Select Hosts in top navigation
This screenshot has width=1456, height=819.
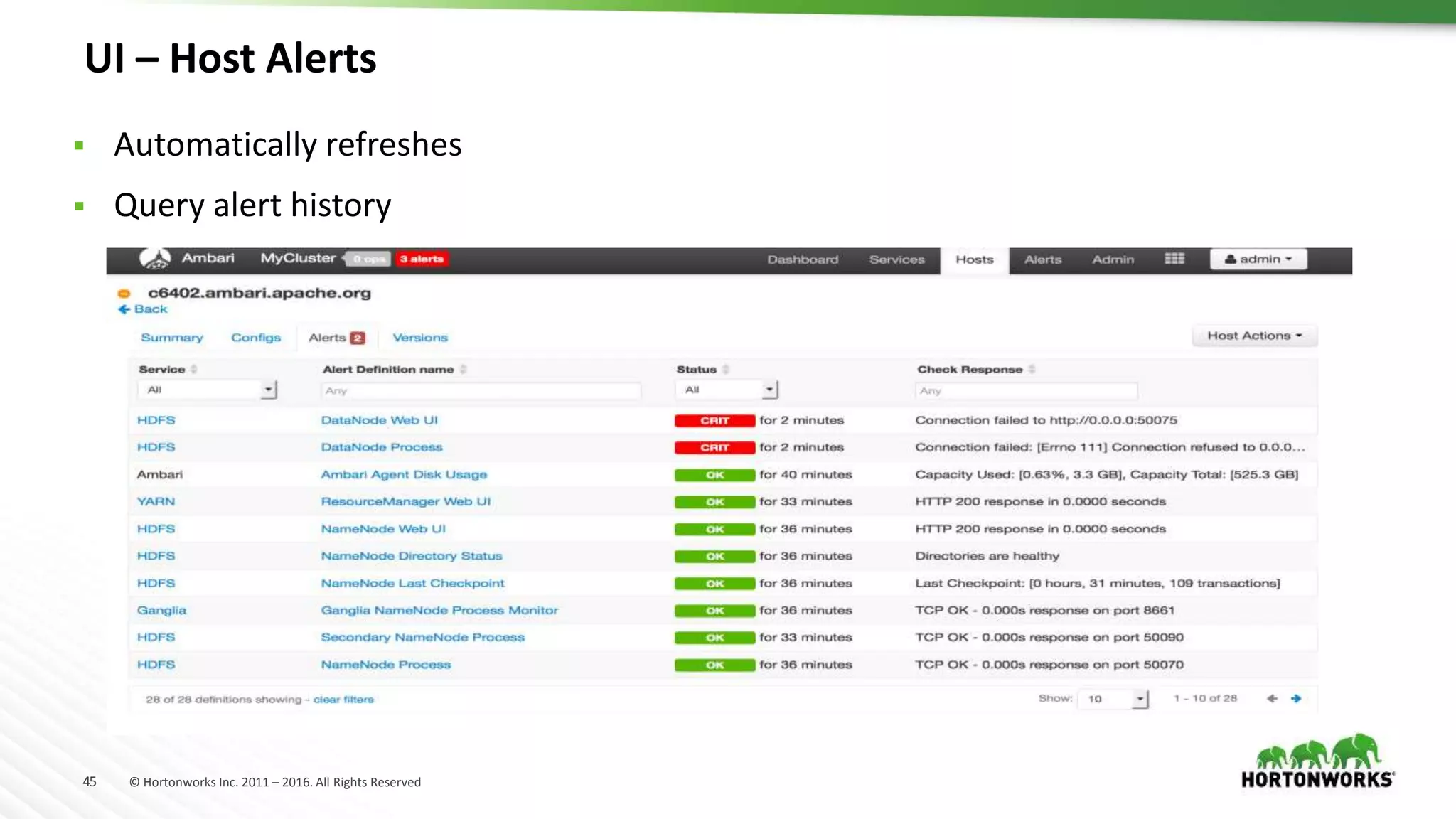[974, 260]
